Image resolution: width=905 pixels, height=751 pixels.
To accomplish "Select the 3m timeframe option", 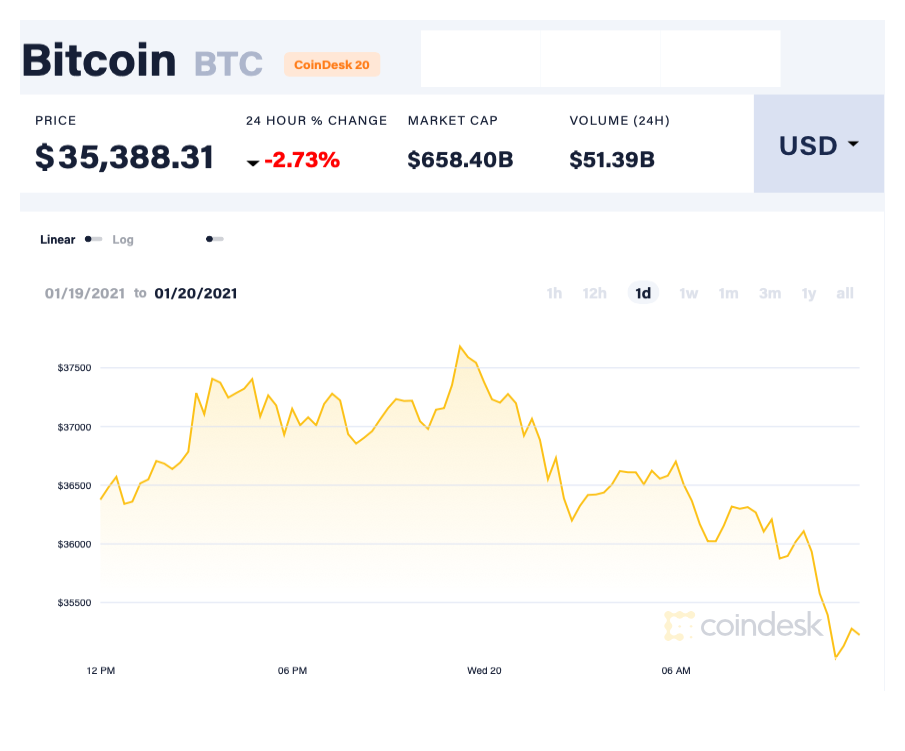I will pos(770,293).
